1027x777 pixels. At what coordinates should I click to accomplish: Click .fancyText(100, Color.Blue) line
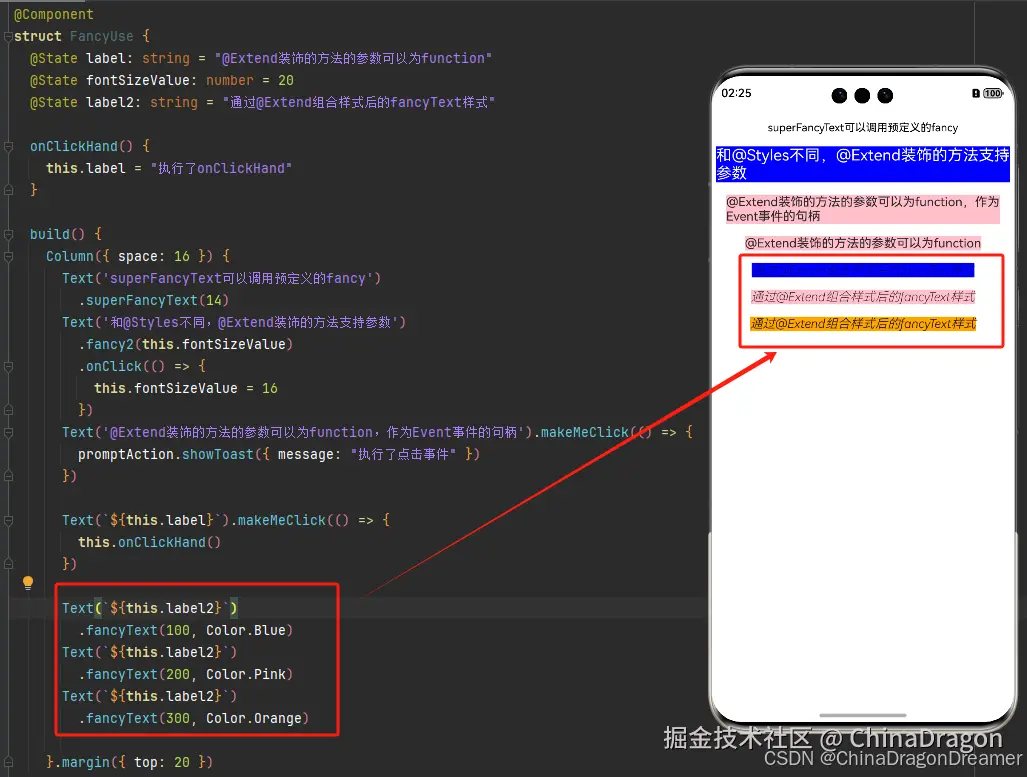pyautogui.click(x=185, y=630)
